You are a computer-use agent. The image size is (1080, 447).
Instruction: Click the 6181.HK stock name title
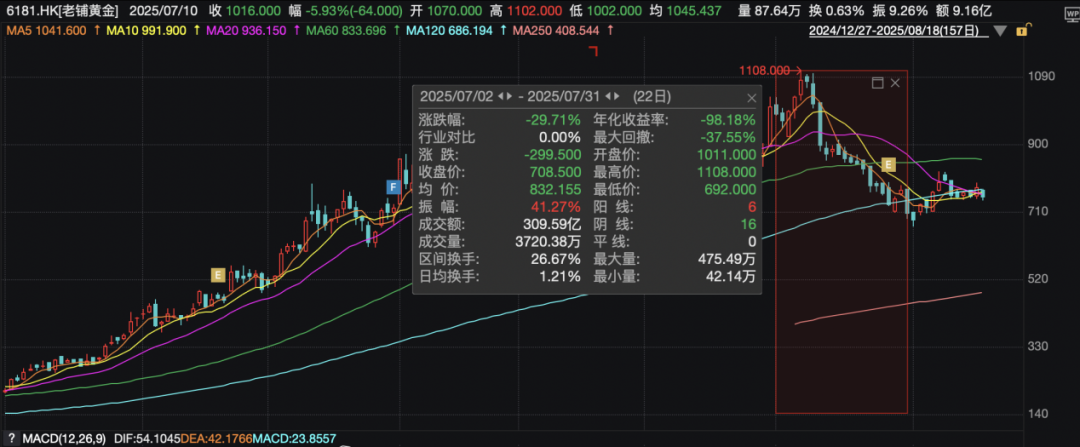click(62, 11)
